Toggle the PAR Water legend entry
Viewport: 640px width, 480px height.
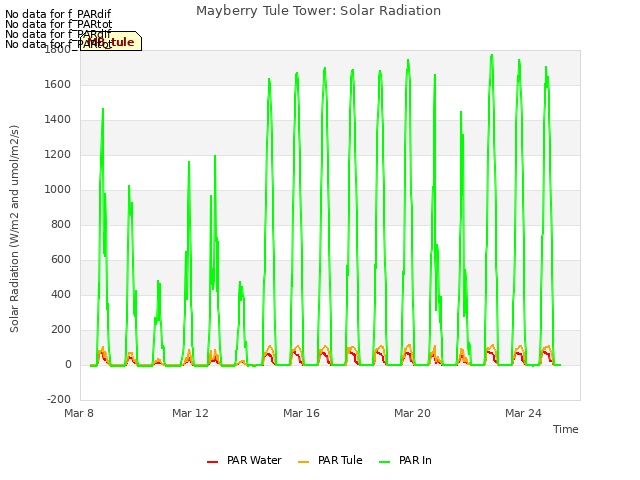244,460
